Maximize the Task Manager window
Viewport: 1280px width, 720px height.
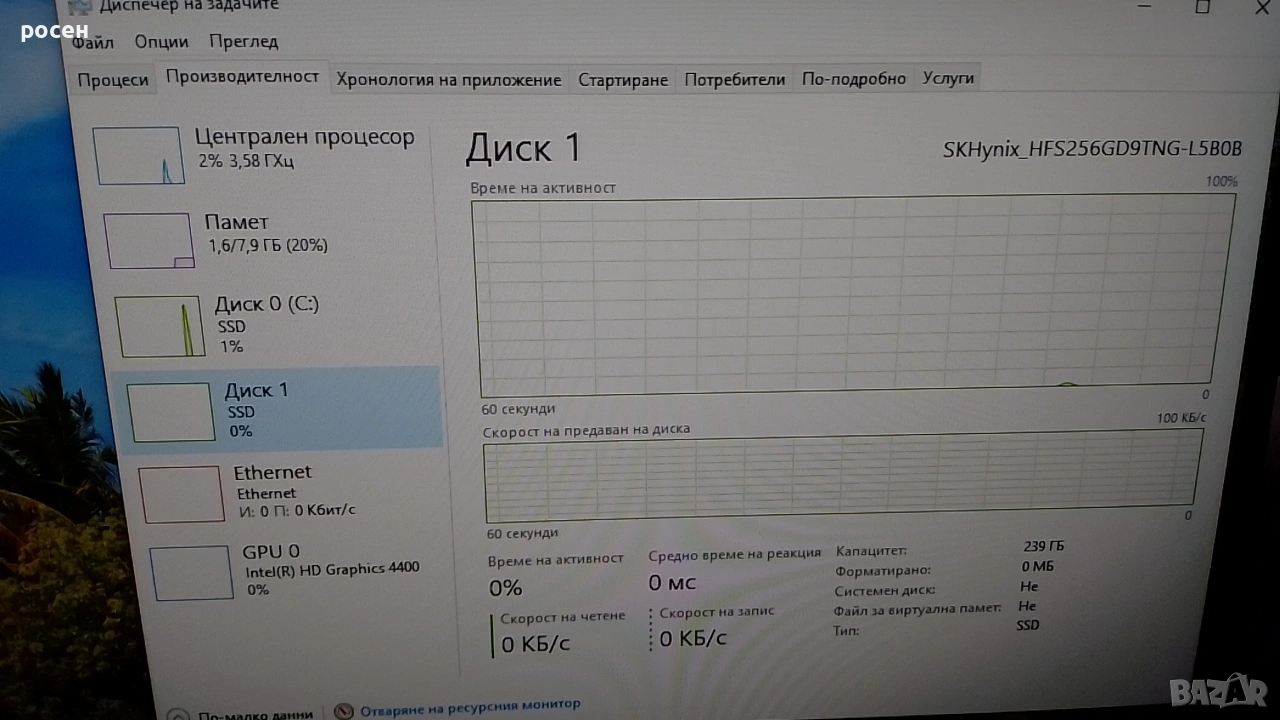pos(1203,8)
